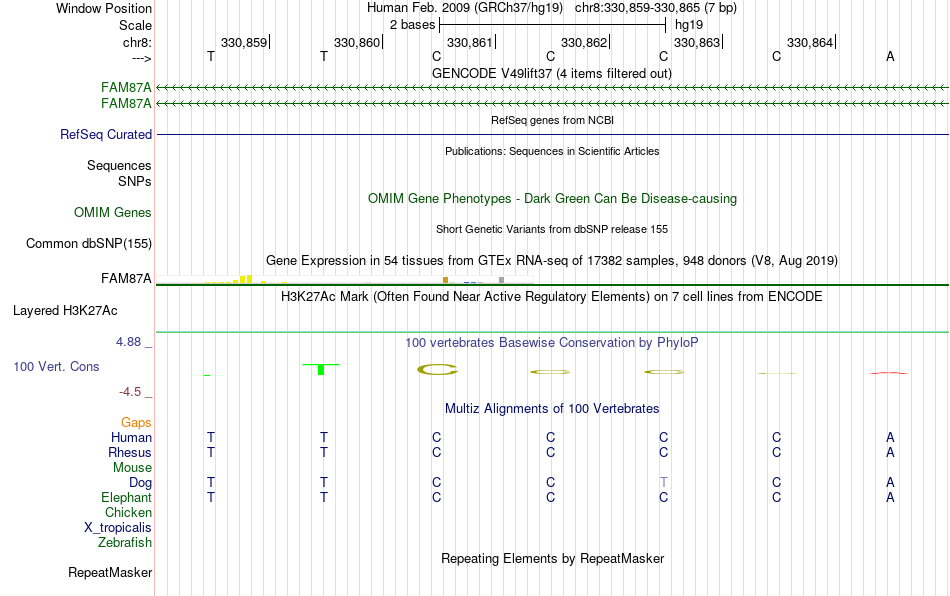Click the reverse-complement arrow label
Viewport: 950px width, 596px height.
[141, 58]
